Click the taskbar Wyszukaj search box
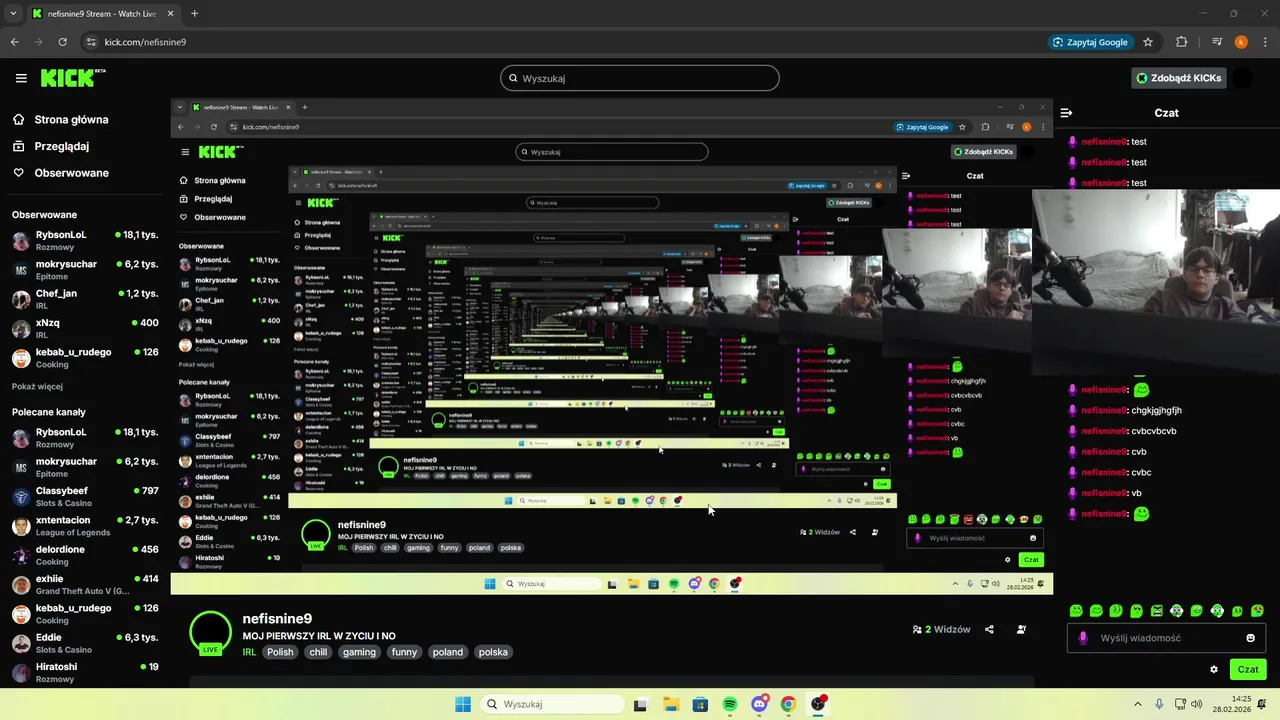 [552, 704]
